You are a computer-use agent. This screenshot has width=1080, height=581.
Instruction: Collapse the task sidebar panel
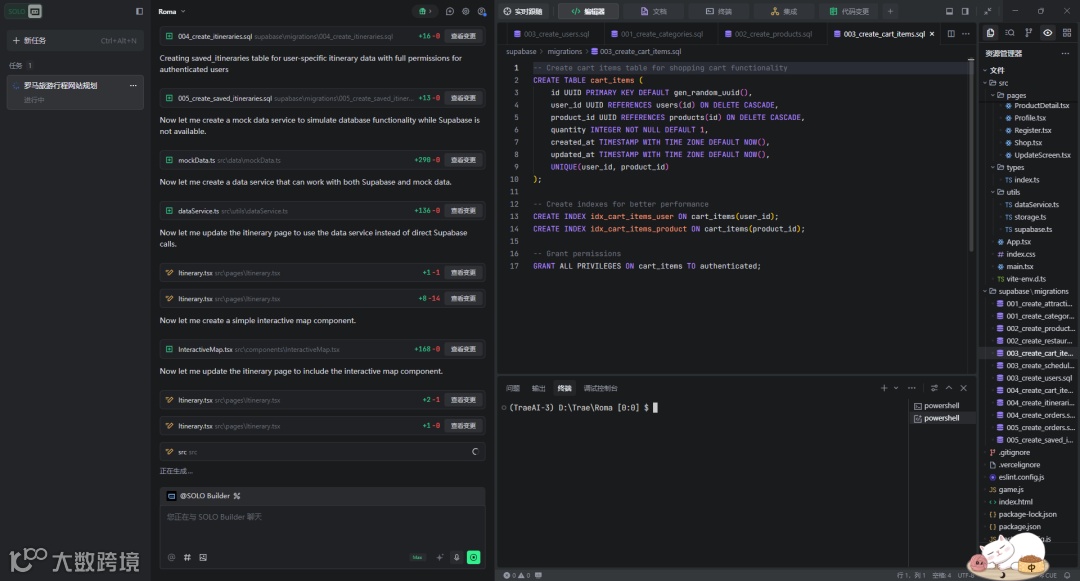139,11
